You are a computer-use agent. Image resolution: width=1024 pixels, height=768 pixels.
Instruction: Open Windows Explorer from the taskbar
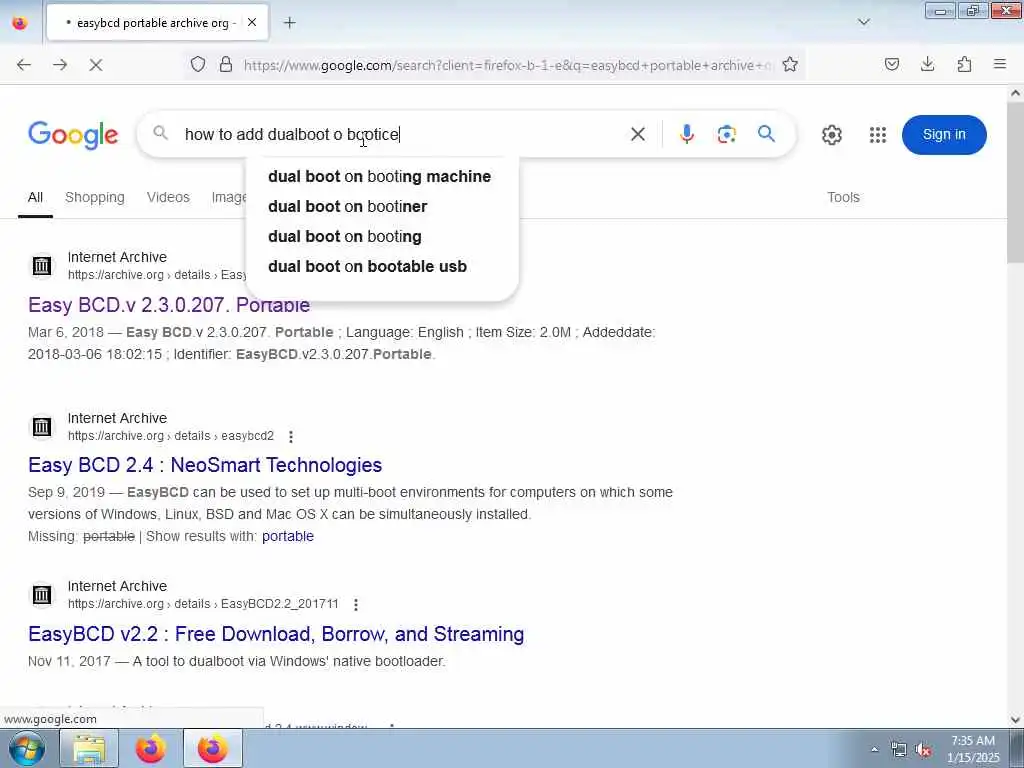coord(89,748)
